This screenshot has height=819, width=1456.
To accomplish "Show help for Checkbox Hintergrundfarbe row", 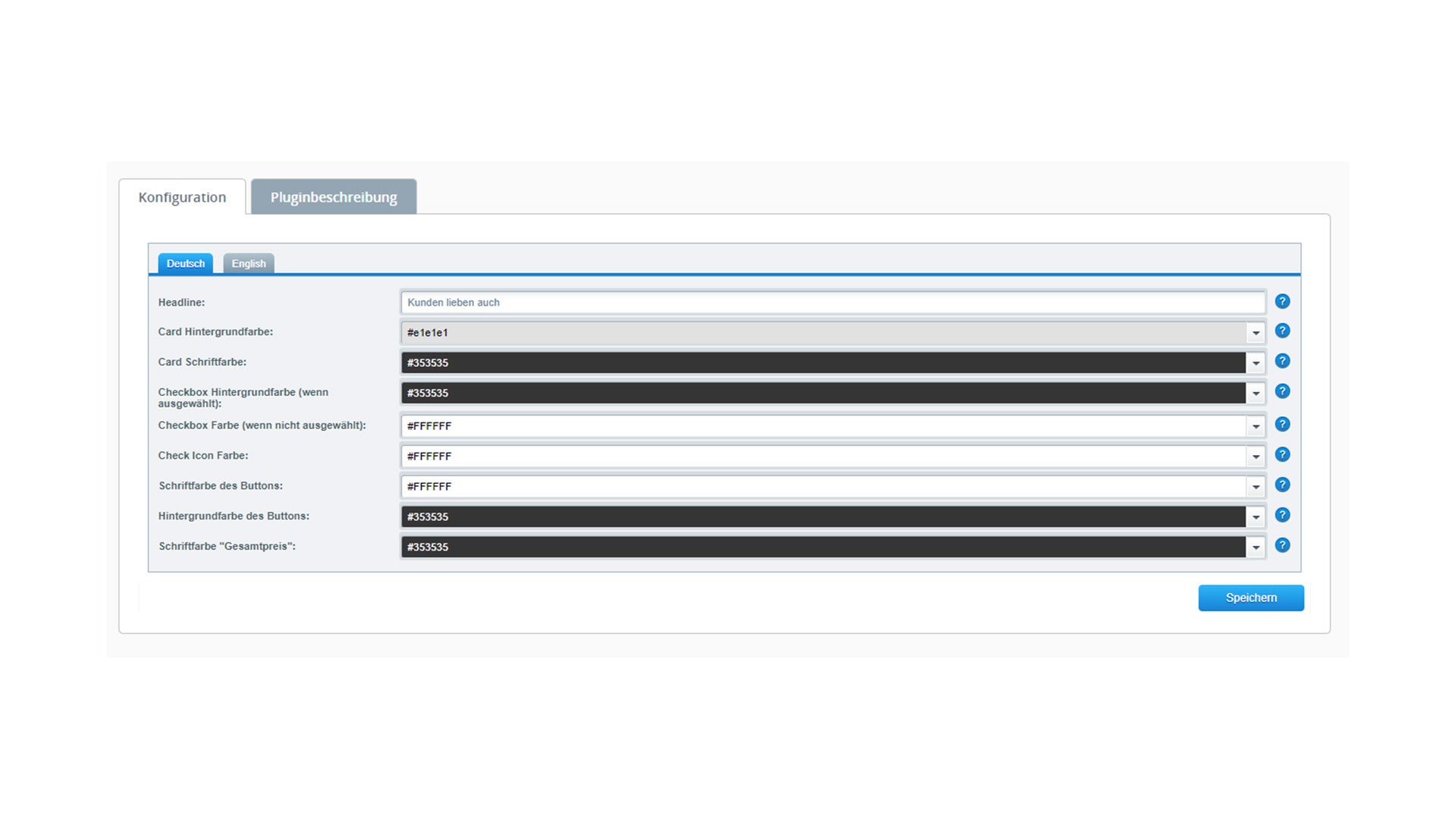I will (x=1282, y=391).
